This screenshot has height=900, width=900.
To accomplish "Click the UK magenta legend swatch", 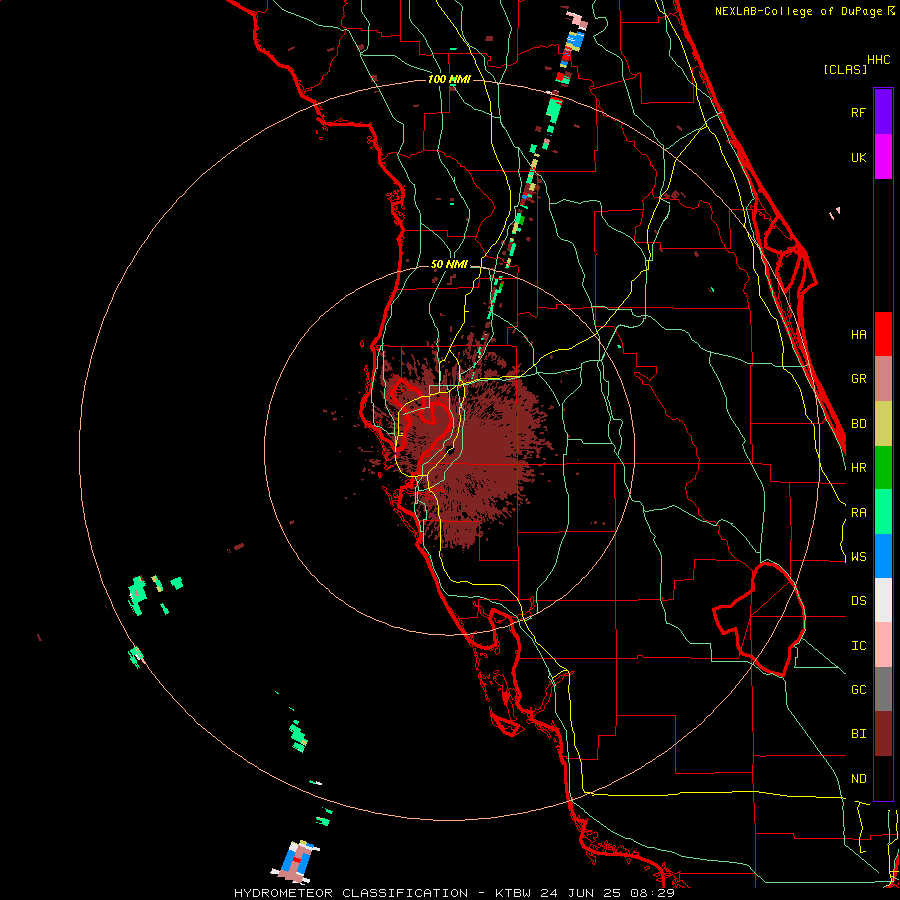I will tap(883, 157).
